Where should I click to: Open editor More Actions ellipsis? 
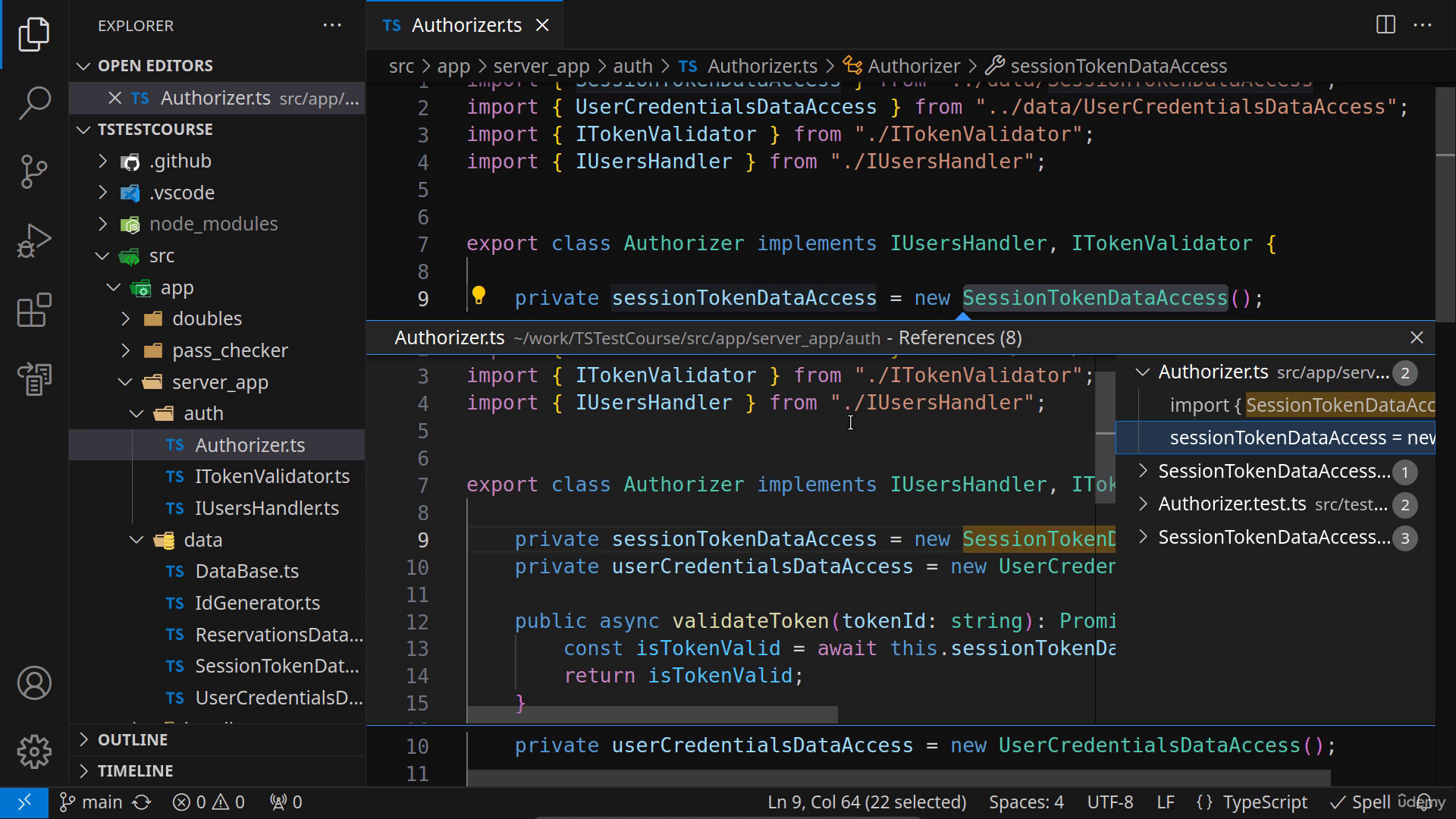tap(1423, 25)
